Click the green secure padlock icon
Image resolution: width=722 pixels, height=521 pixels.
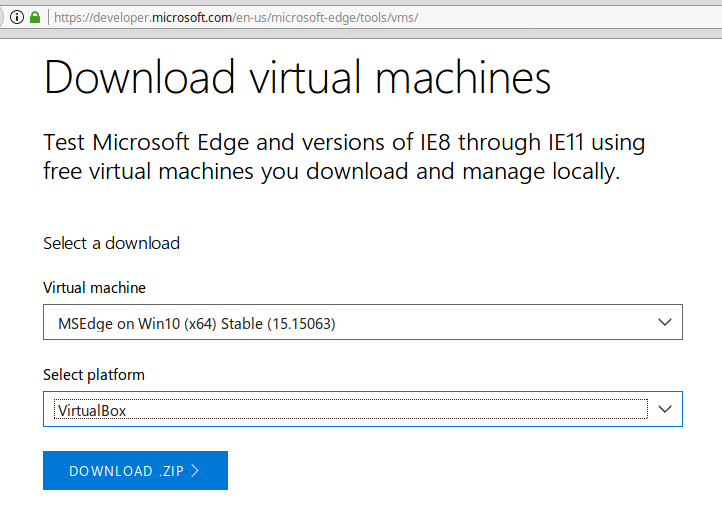tap(35, 18)
